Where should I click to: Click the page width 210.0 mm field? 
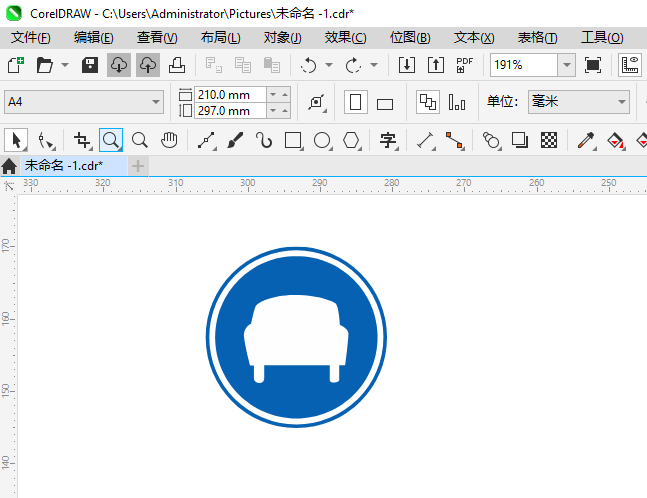click(x=230, y=94)
